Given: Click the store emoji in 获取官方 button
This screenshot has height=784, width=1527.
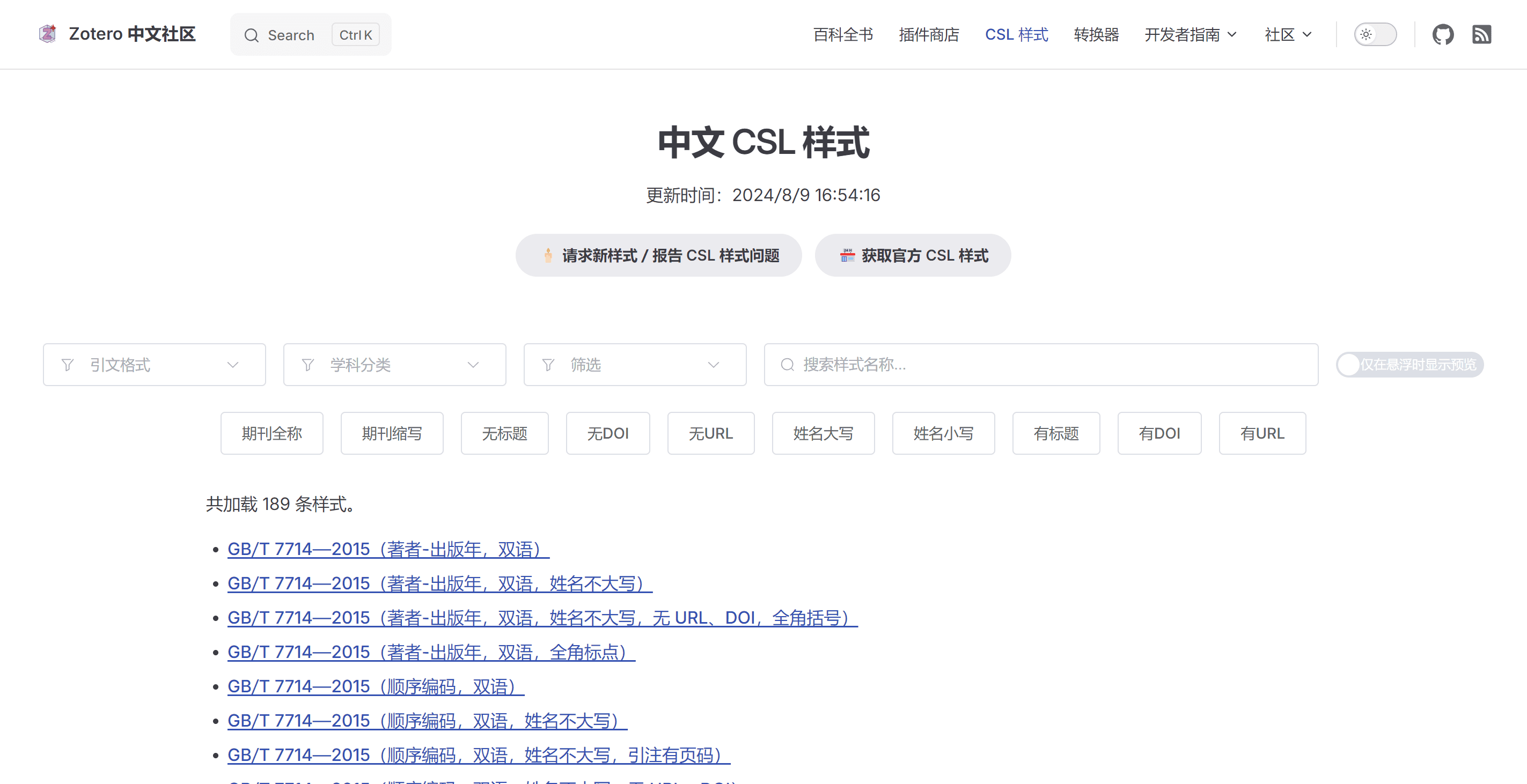Looking at the screenshot, I should coord(847,255).
